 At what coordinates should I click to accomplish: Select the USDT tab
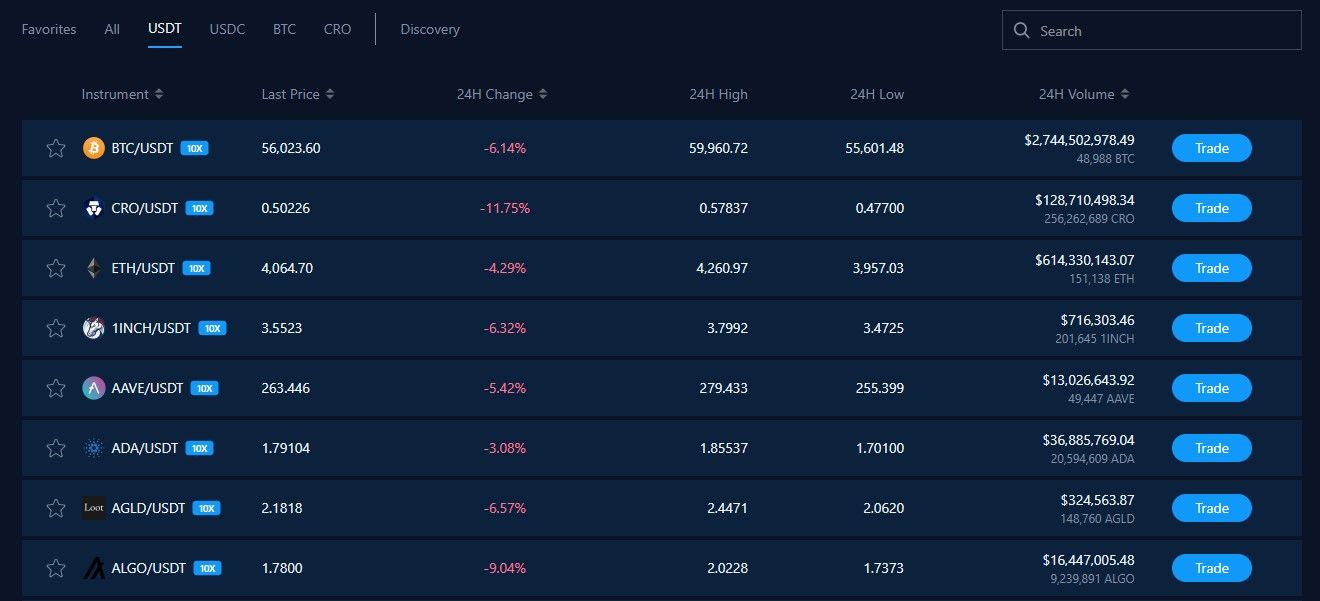click(165, 29)
